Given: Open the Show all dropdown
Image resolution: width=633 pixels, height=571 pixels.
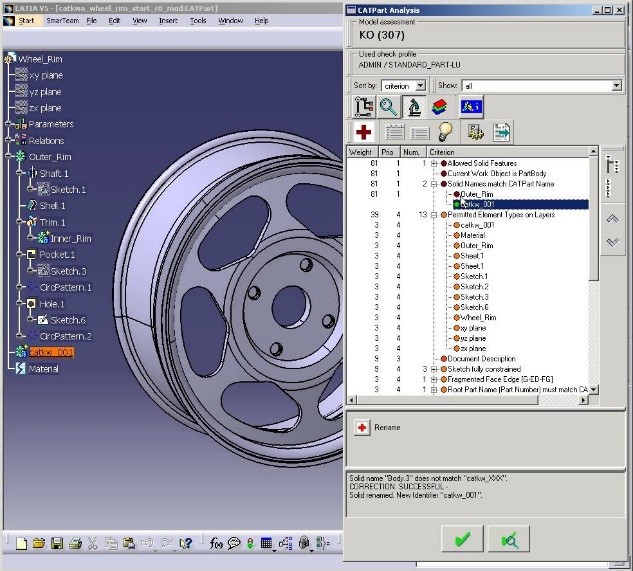Looking at the screenshot, I should click(616, 86).
